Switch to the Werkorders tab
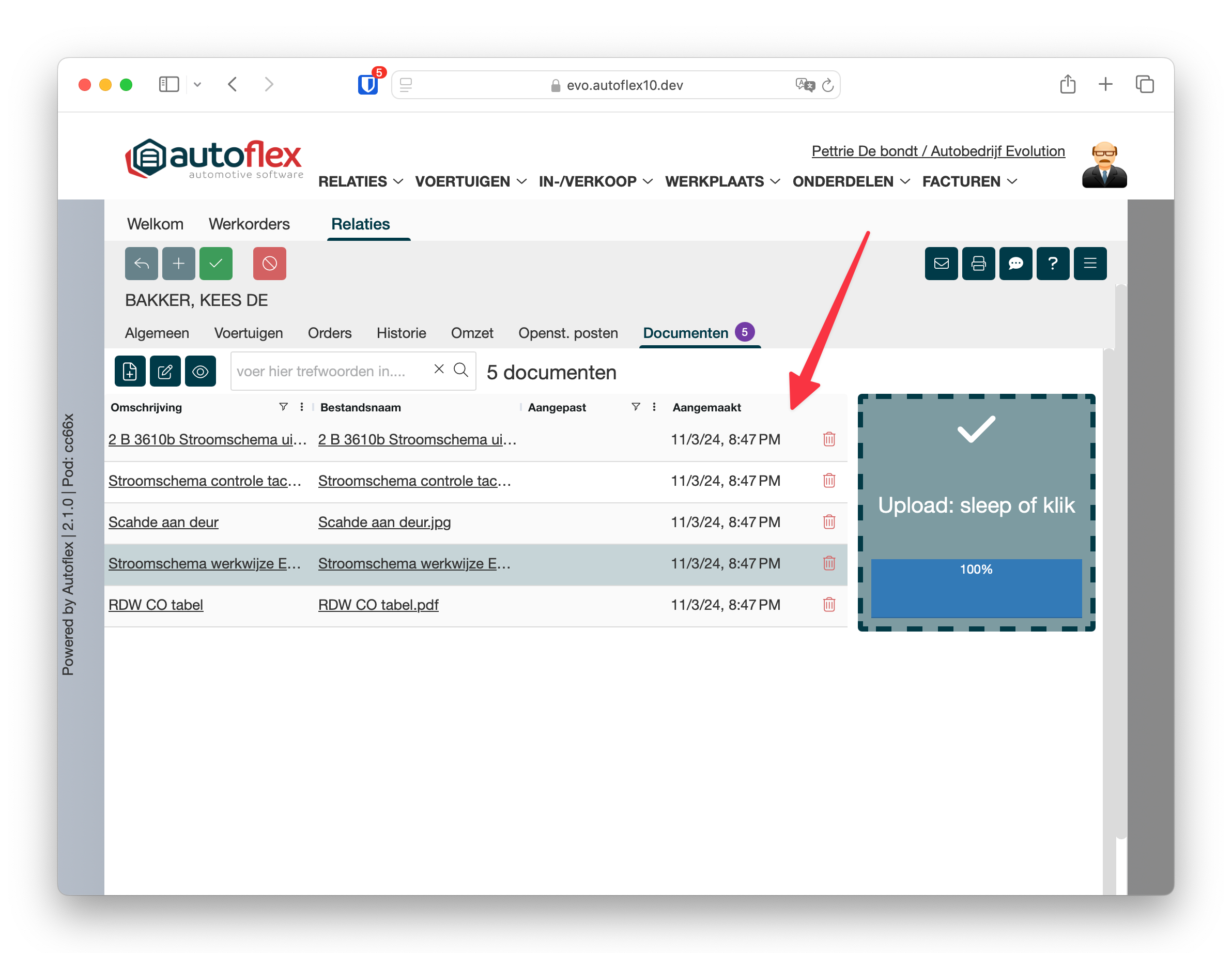The image size is (1232, 953). point(249,224)
